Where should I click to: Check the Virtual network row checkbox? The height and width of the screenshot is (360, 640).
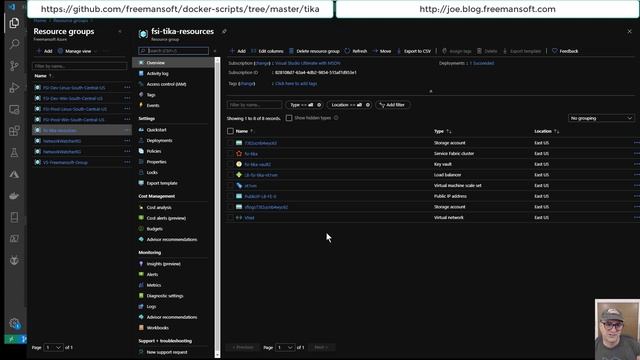pos(230,218)
